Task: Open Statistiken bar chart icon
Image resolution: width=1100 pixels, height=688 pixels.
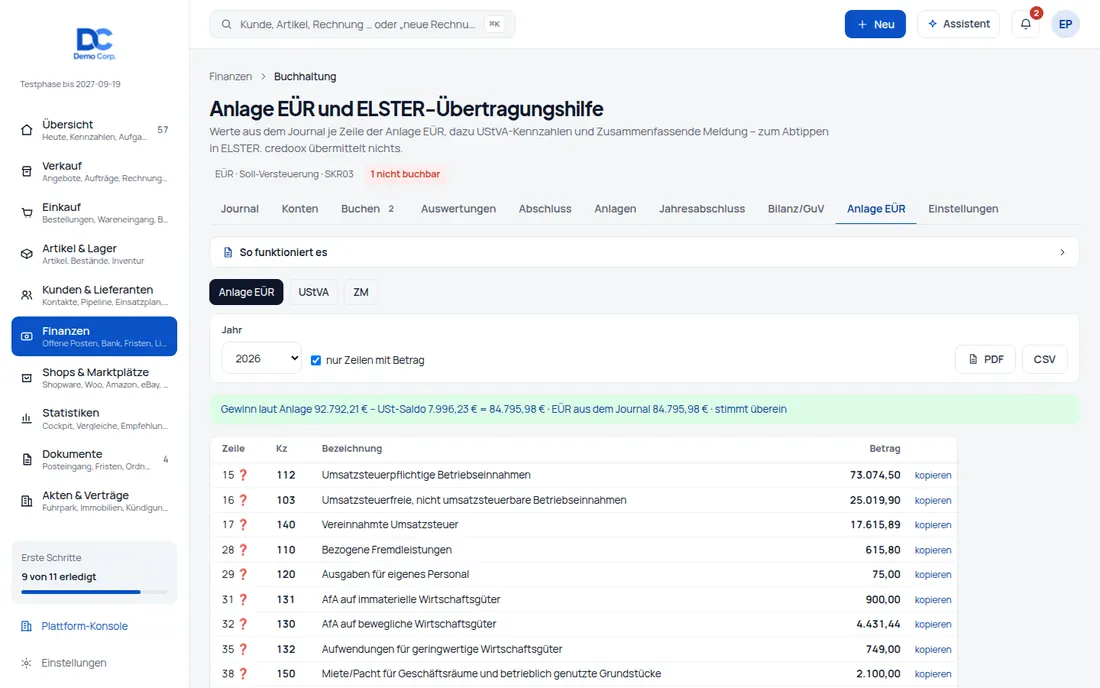Action: 27,419
